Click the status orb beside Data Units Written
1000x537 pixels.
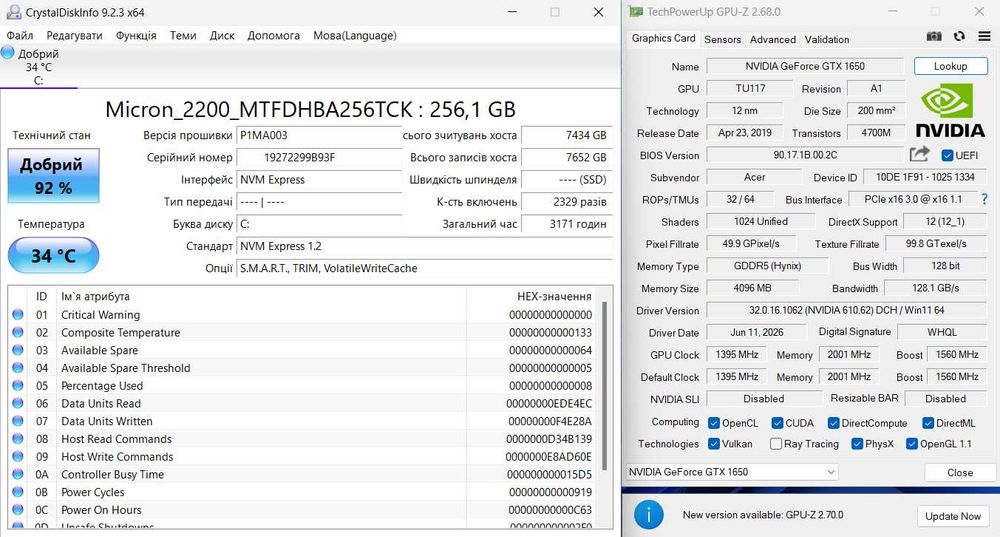(x=18, y=421)
